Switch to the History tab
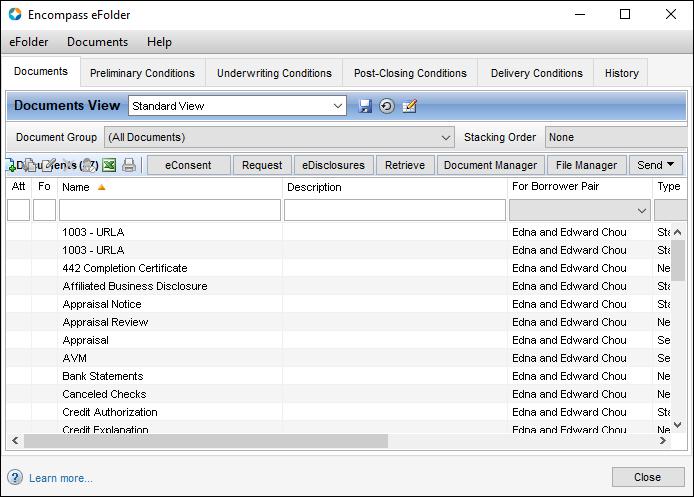The width and height of the screenshot is (694, 497). tap(621, 73)
